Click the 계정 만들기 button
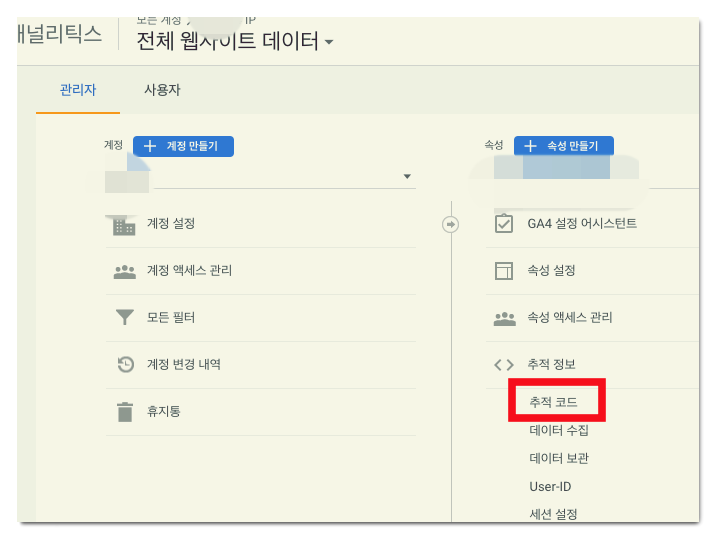716x539 pixels. click(x=183, y=146)
